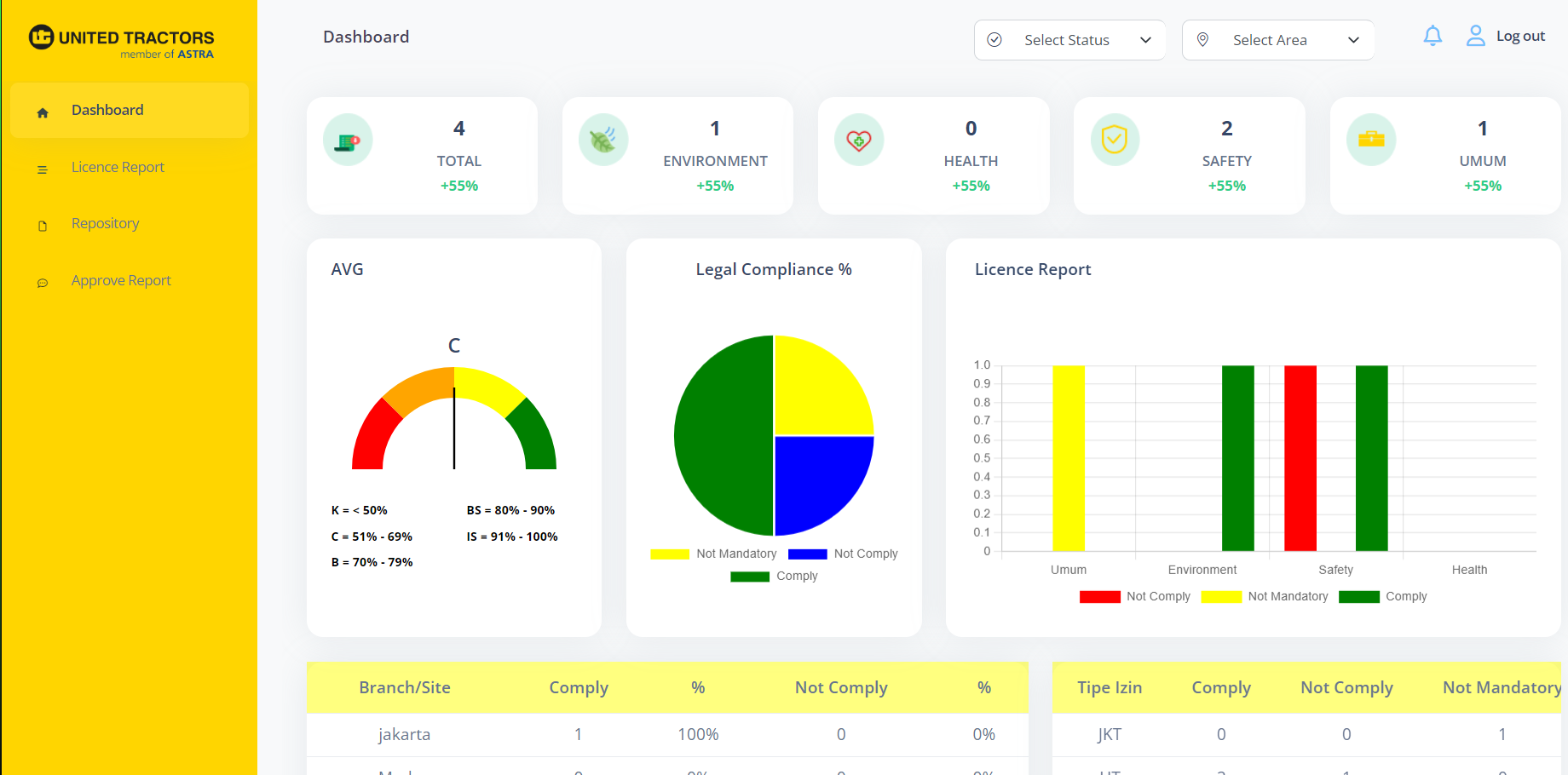Click the Total card icon
Image resolution: width=1568 pixels, height=775 pixels.
(348, 140)
